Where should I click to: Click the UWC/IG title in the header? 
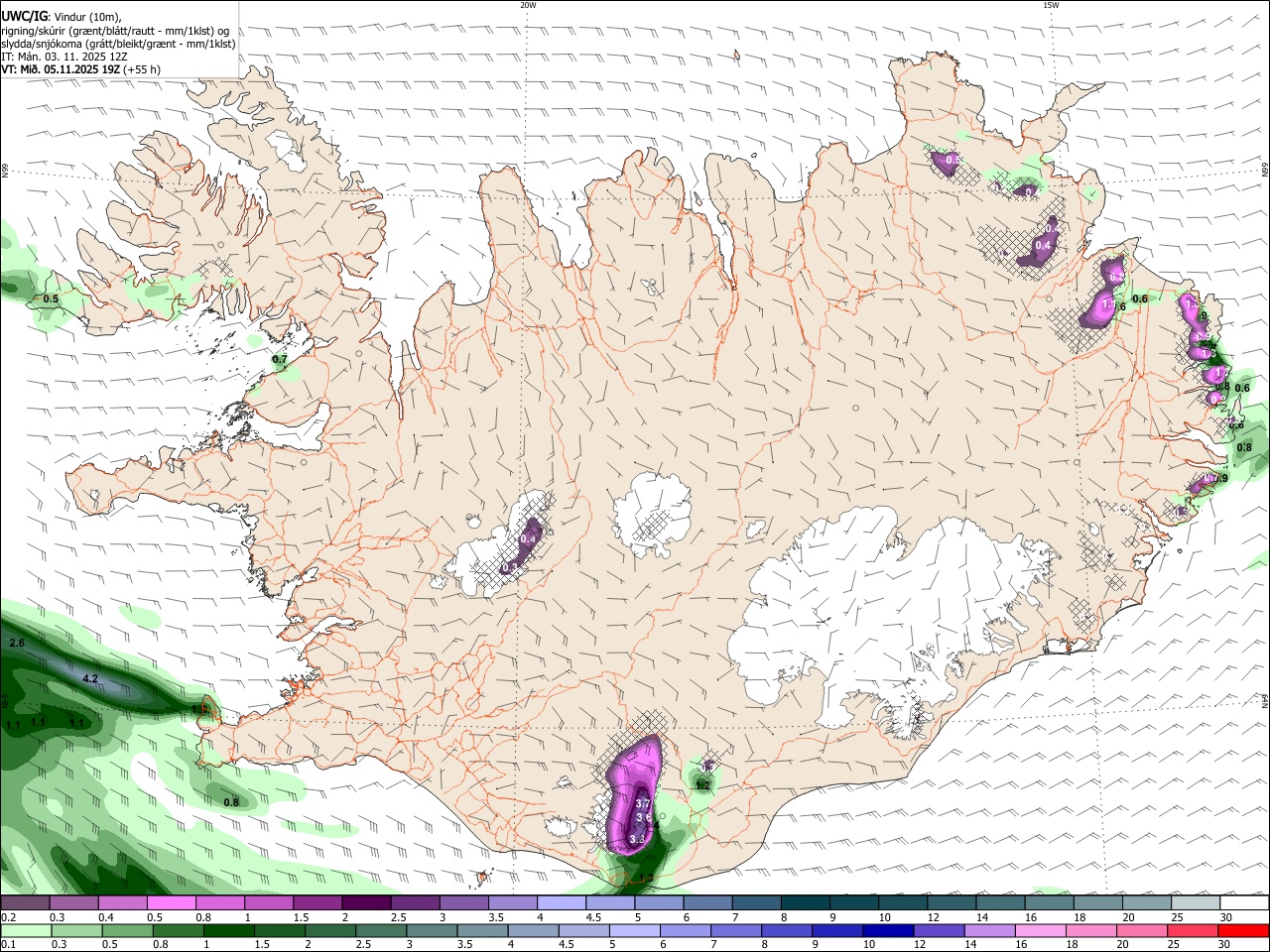tap(24, 17)
